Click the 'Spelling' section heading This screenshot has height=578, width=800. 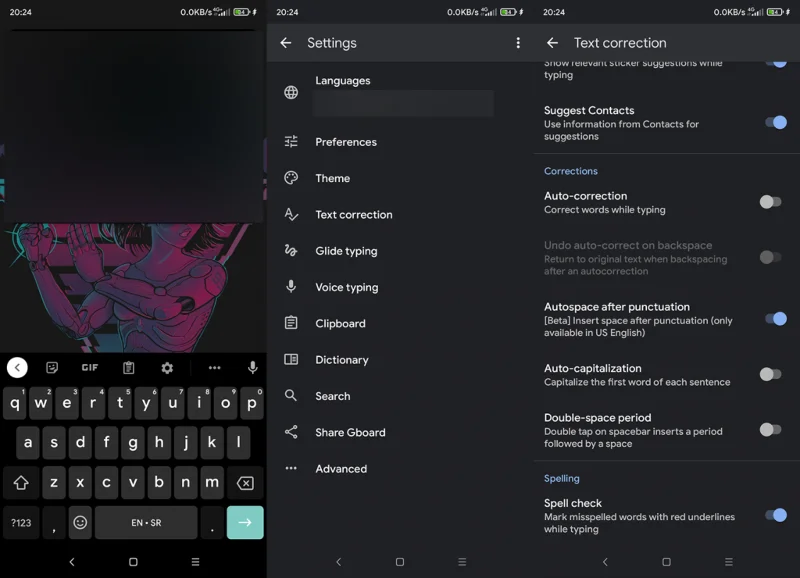pos(562,479)
